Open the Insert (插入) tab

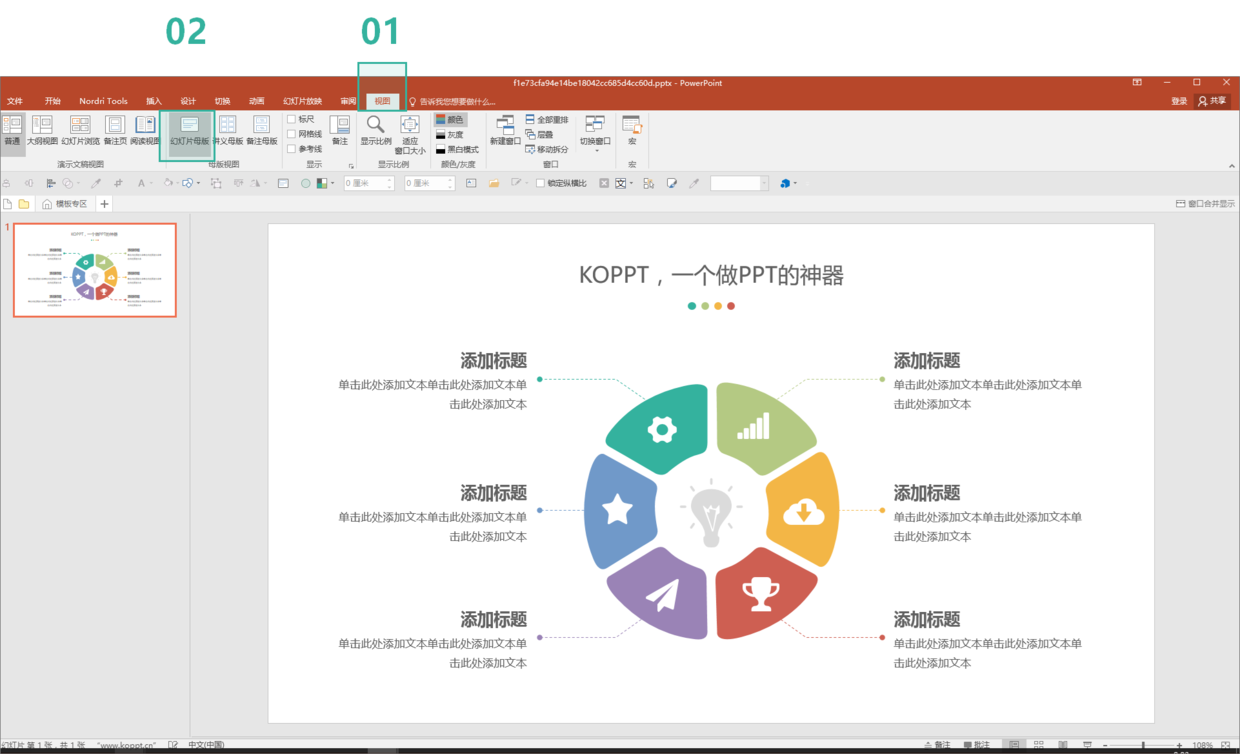[x=153, y=101]
